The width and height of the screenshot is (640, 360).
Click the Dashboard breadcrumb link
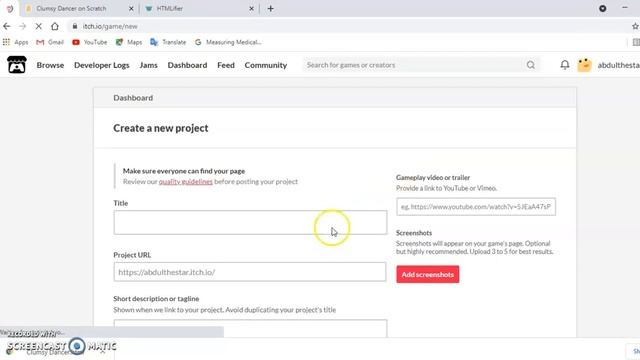(x=133, y=98)
